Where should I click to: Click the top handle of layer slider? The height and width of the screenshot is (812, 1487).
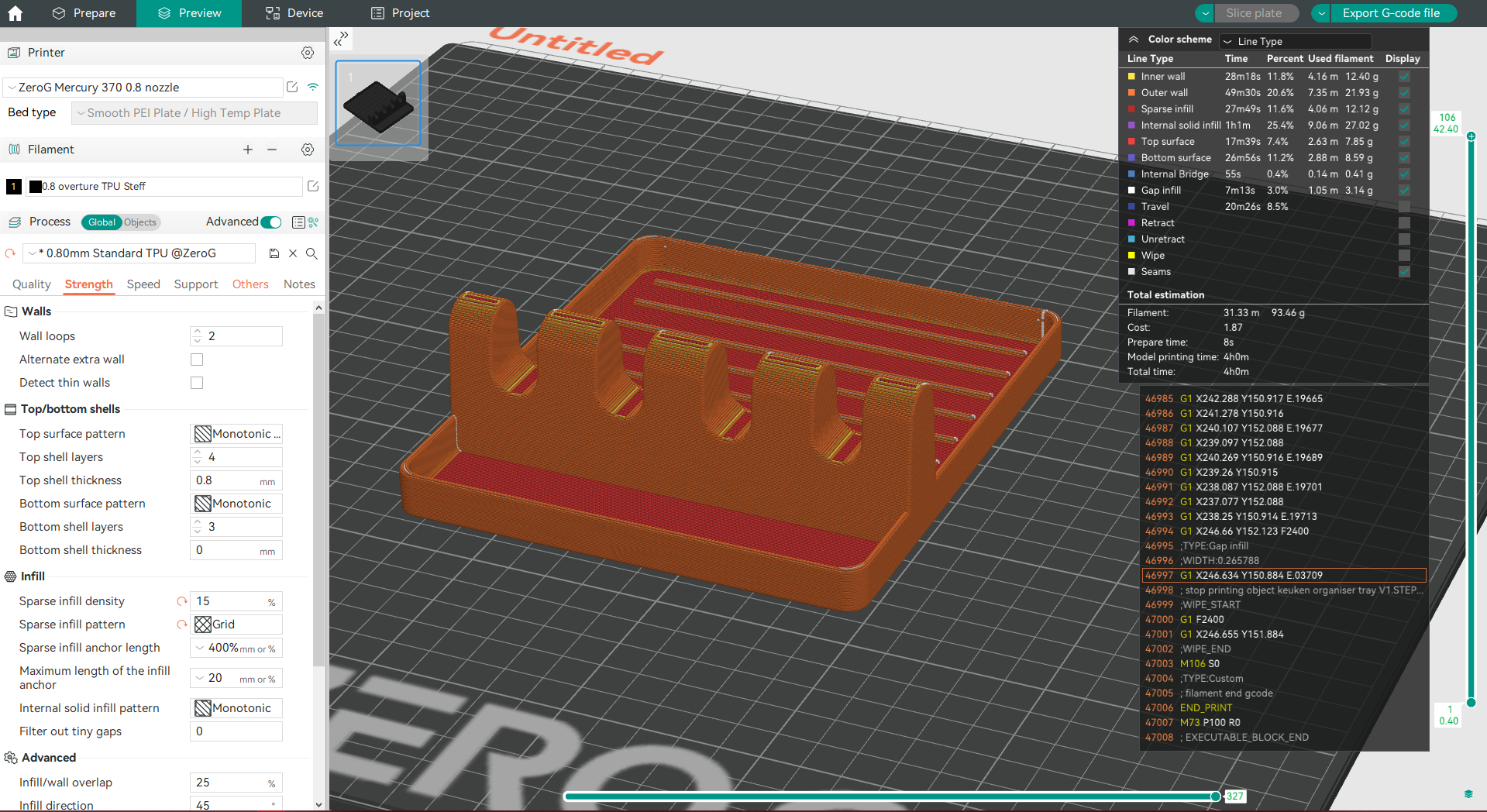click(x=1471, y=136)
